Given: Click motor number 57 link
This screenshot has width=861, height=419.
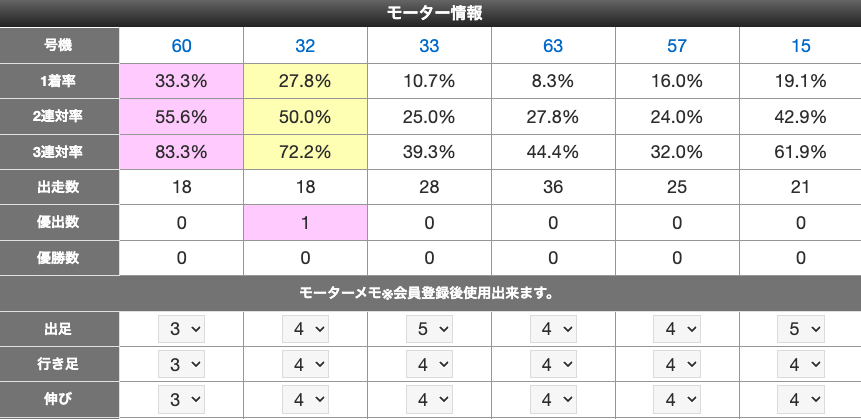Looking at the screenshot, I should 677,46.
